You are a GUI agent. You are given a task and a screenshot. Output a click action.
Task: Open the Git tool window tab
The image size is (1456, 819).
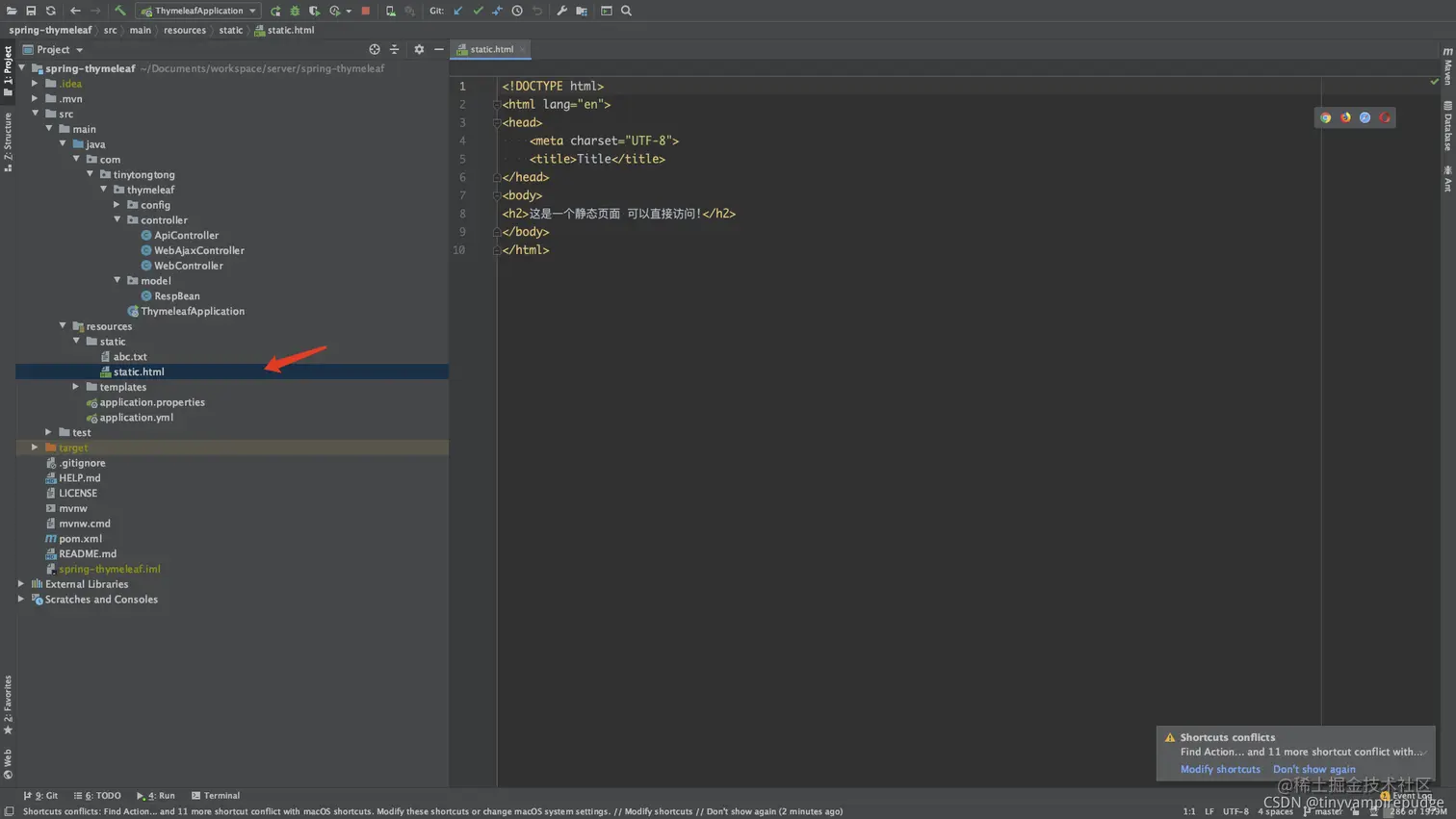(x=40, y=796)
